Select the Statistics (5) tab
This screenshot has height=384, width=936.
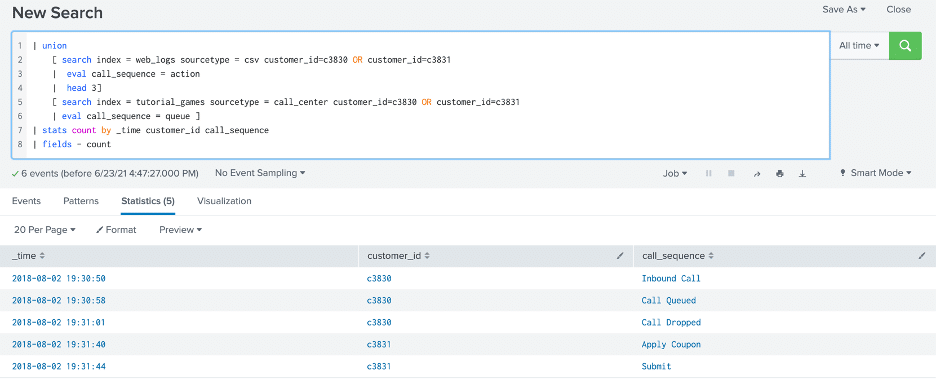click(x=147, y=201)
